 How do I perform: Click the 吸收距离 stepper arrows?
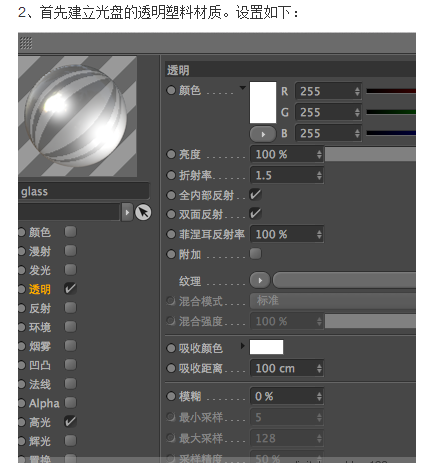319,368
